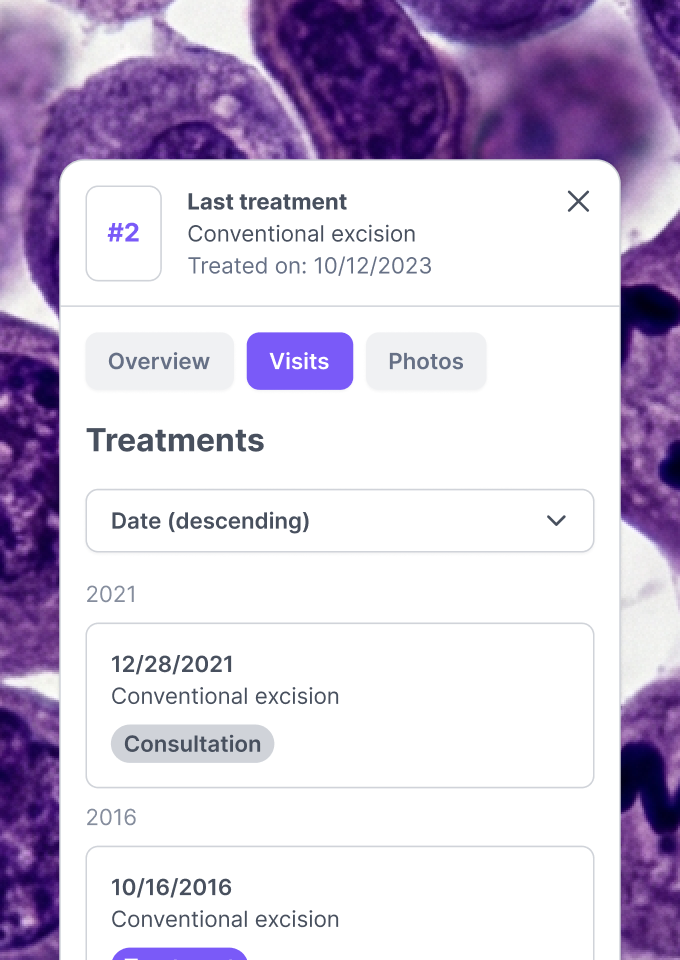Click Conventional excision under Last treatment
The width and height of the screenshot is (680, 960).
(302, 234)
